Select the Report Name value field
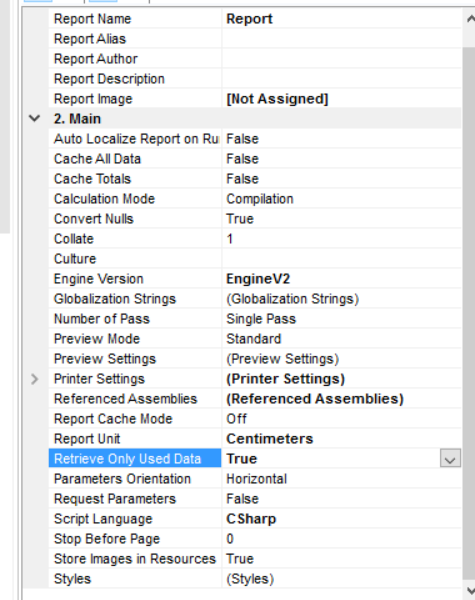Viewport: 475px width, 600px height. (x=341, y=19)
